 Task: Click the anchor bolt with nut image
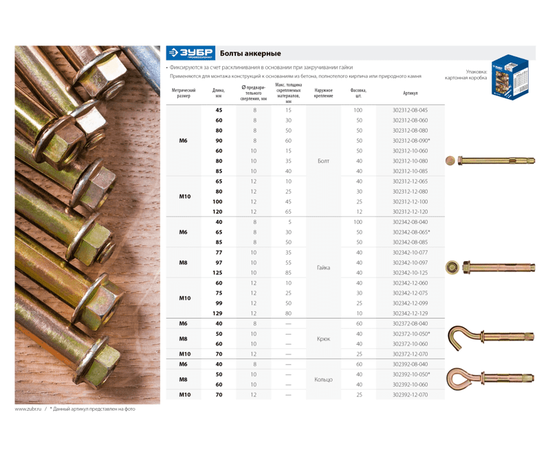(x=499, y=268)
